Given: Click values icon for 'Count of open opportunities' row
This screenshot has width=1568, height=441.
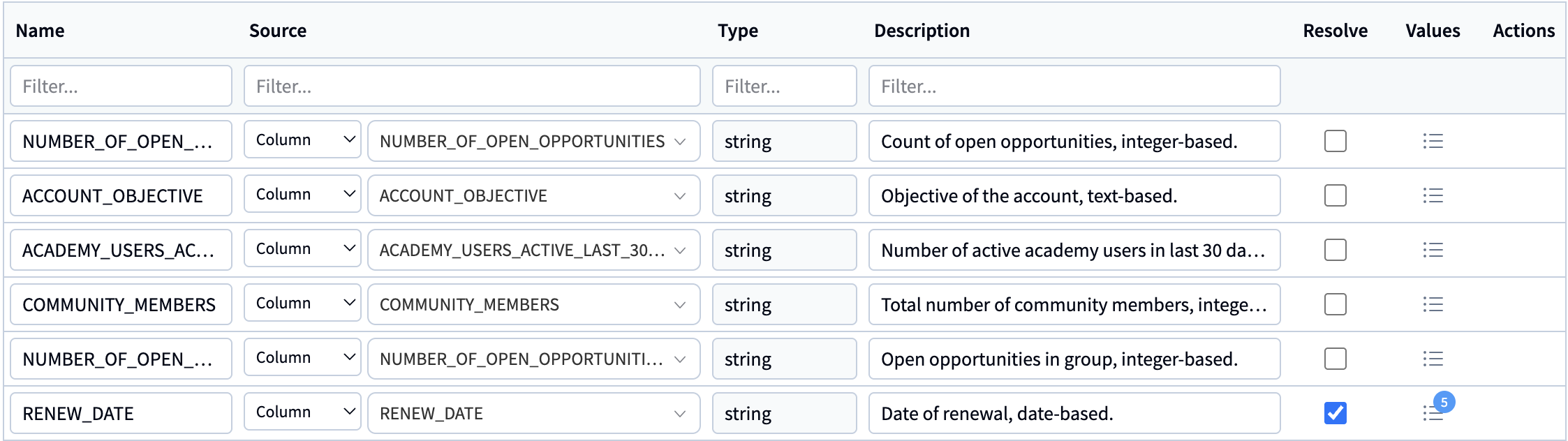Looking at the screenshot, I should pyautogui.click(x=1433, y=141).
